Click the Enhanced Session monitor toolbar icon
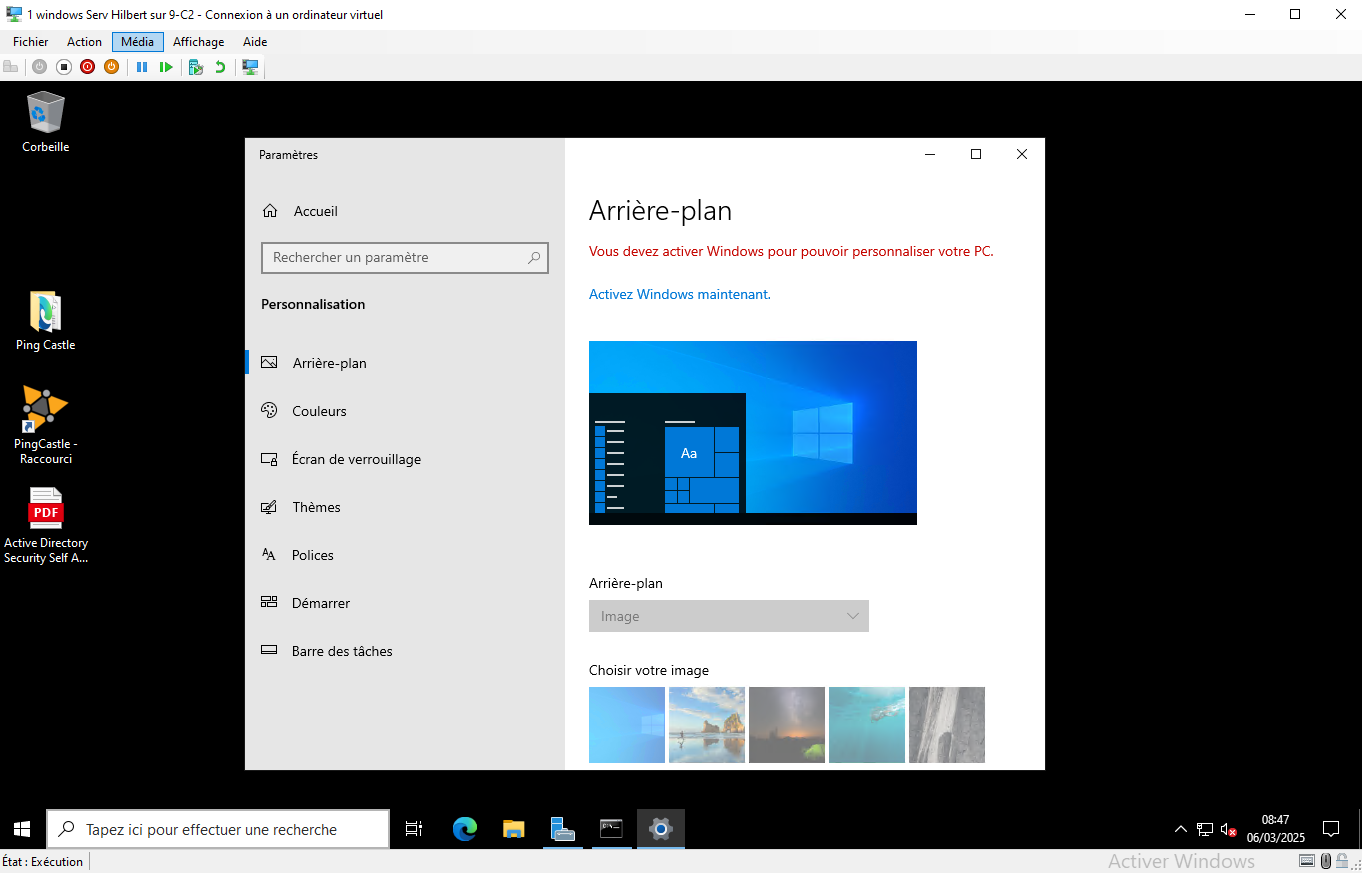Screen dimensions: 1362x873 coord(250,67)
